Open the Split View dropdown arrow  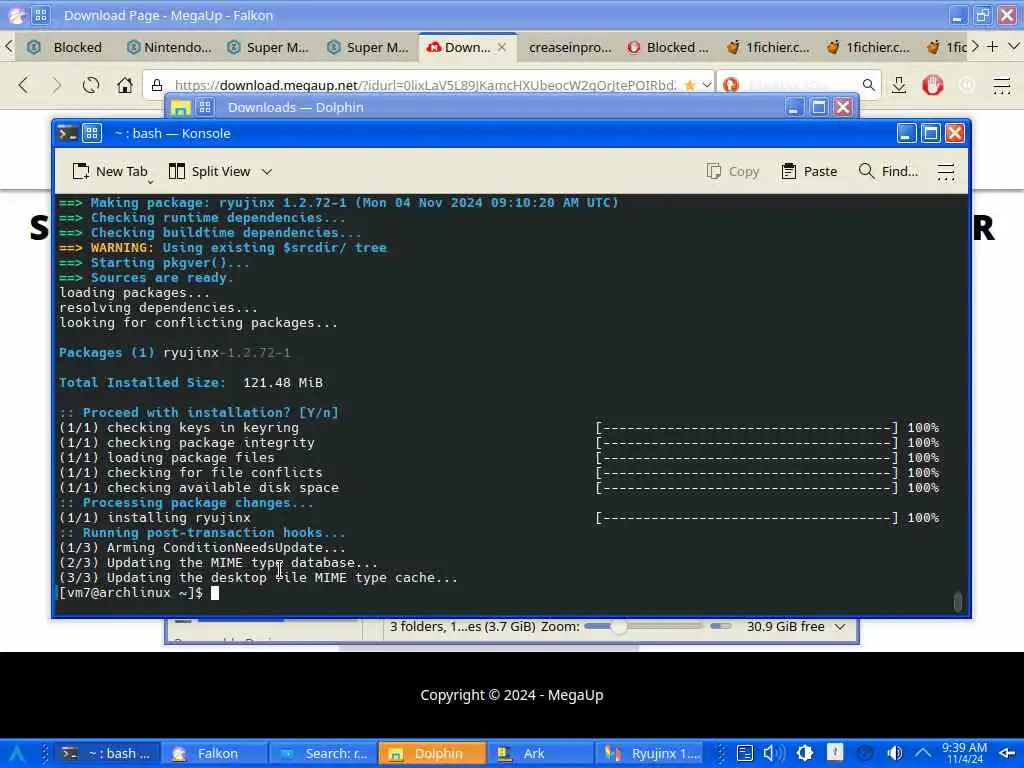(267, 172)
